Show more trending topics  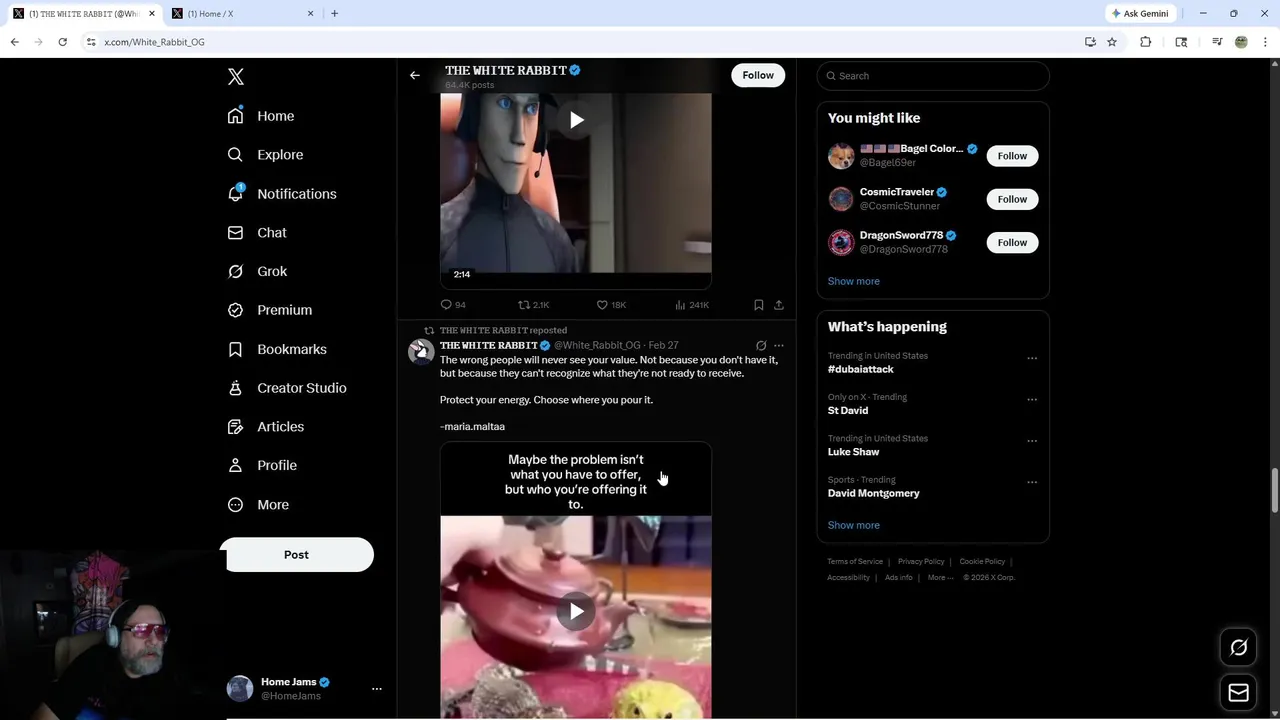pos(854,525)
